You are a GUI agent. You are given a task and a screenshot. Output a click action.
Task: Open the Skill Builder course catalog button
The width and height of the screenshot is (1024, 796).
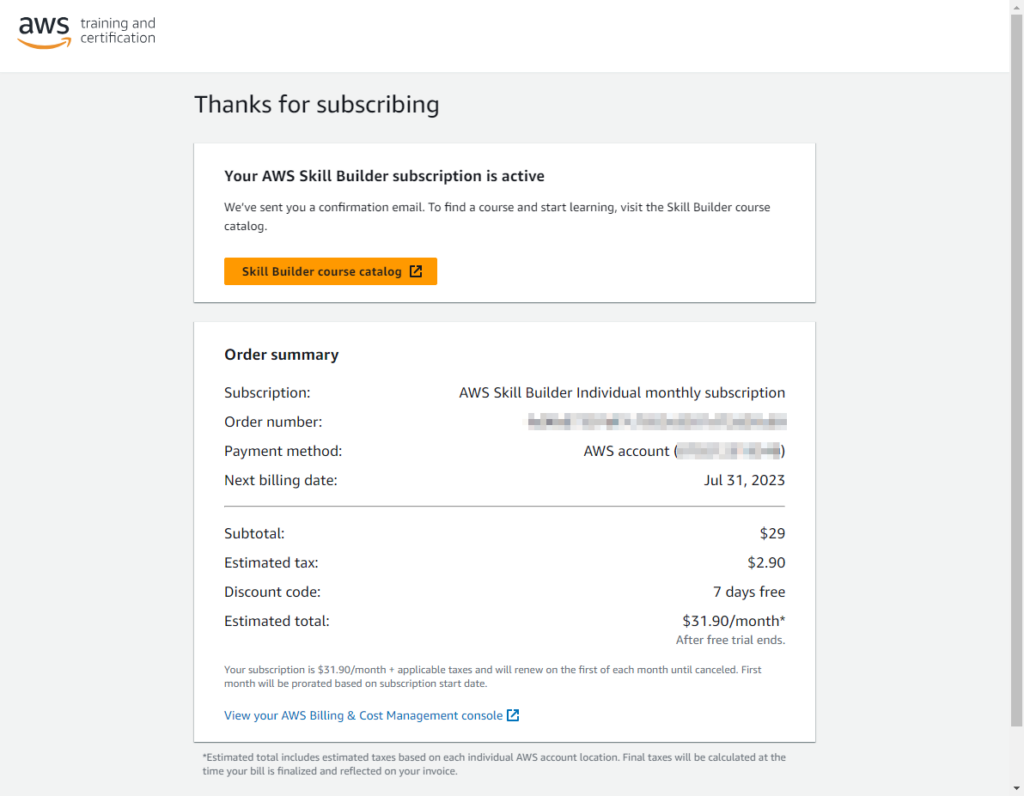pos(330,271)
